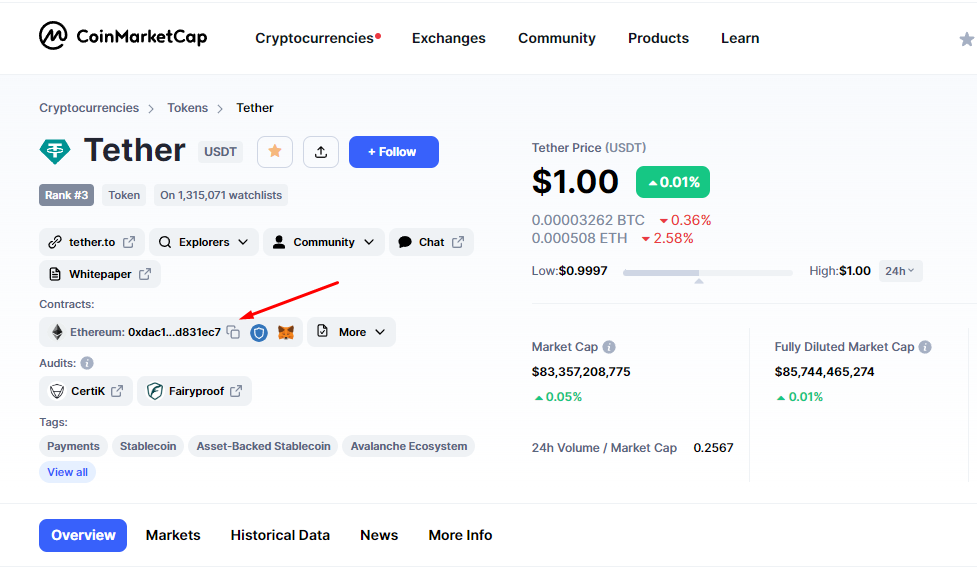This screenshot has height=578, width=977.
Task: Click the Asset-Backed Stablecoin tag
Action: (264, 446)
